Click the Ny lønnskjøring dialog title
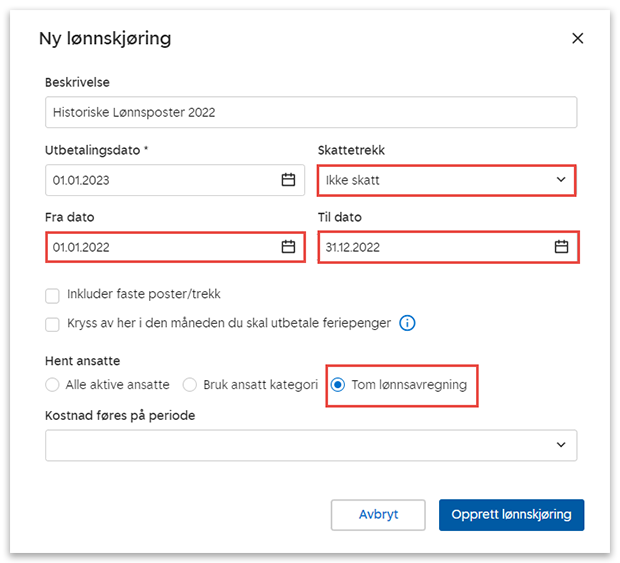 [105, 39]
